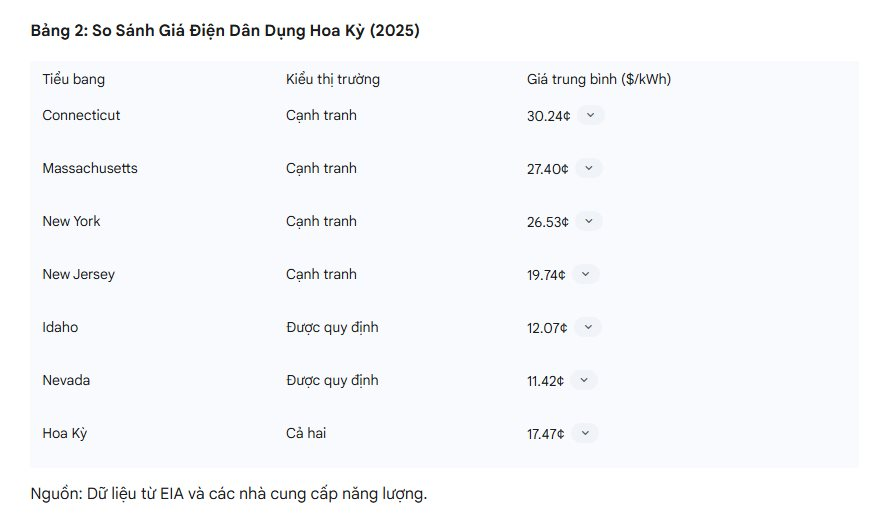Open the chevron next to Nevada's 11.42¢
This screenshot has height=523, width=890.
coord(584,380)
